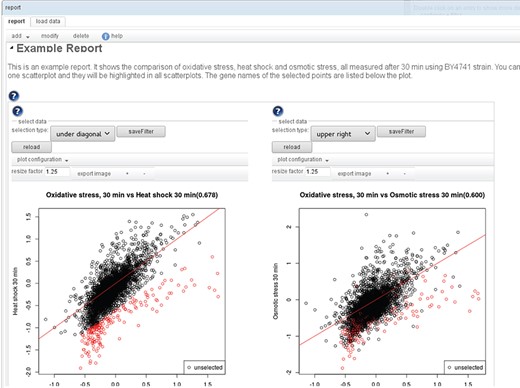Open the 'under diagonal' selection type dropdown
The height and width of the screenshot is (388, 520).
[83, 134]
